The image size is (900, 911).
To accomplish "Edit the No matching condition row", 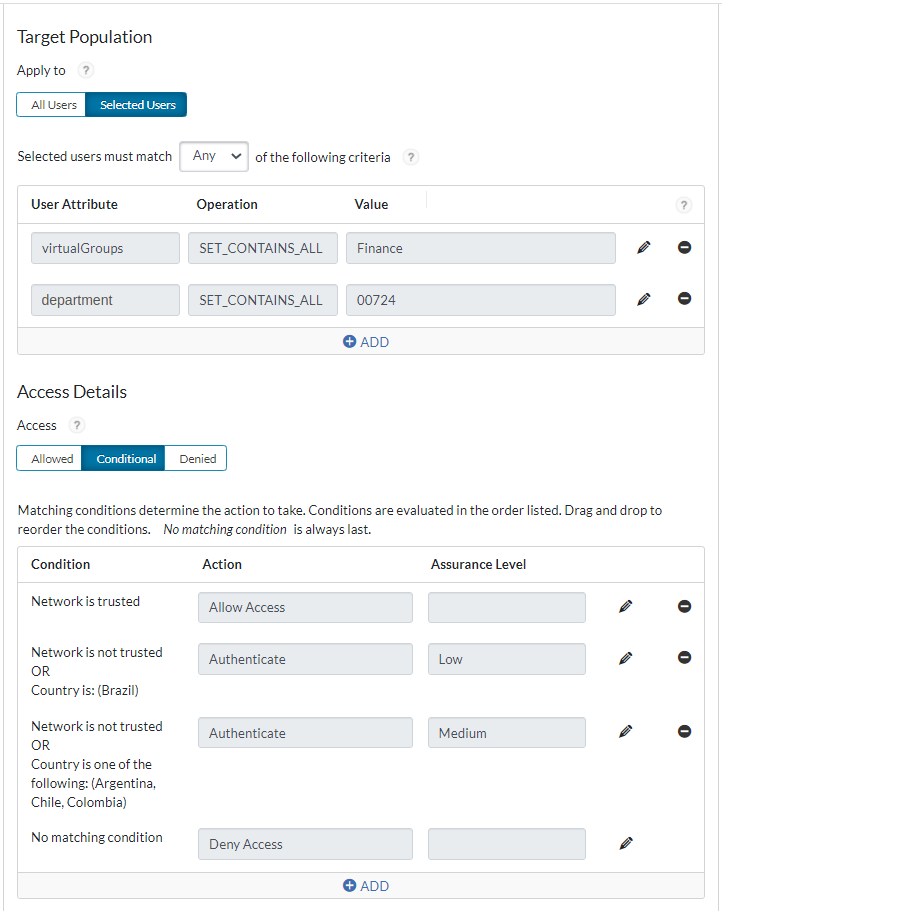I will (625, 842).
